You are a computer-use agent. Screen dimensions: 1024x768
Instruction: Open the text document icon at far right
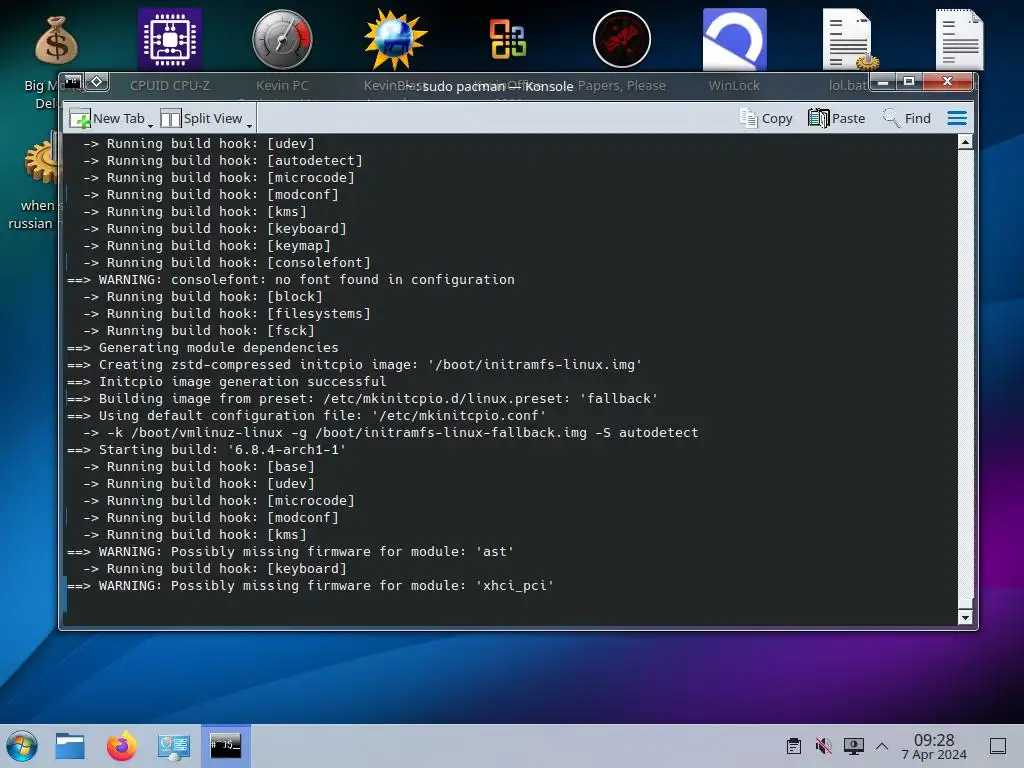coord(959,39)
